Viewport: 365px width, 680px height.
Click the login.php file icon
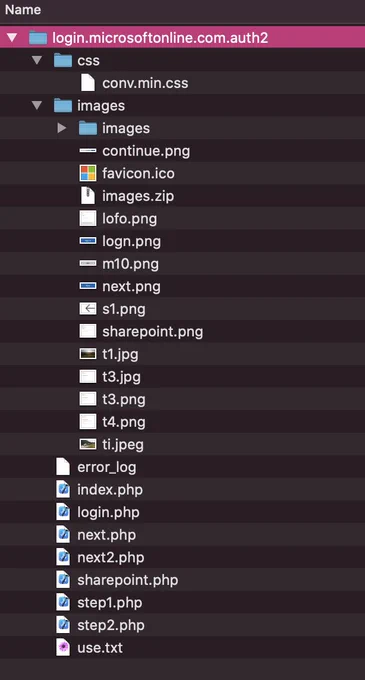pos(63,512)
